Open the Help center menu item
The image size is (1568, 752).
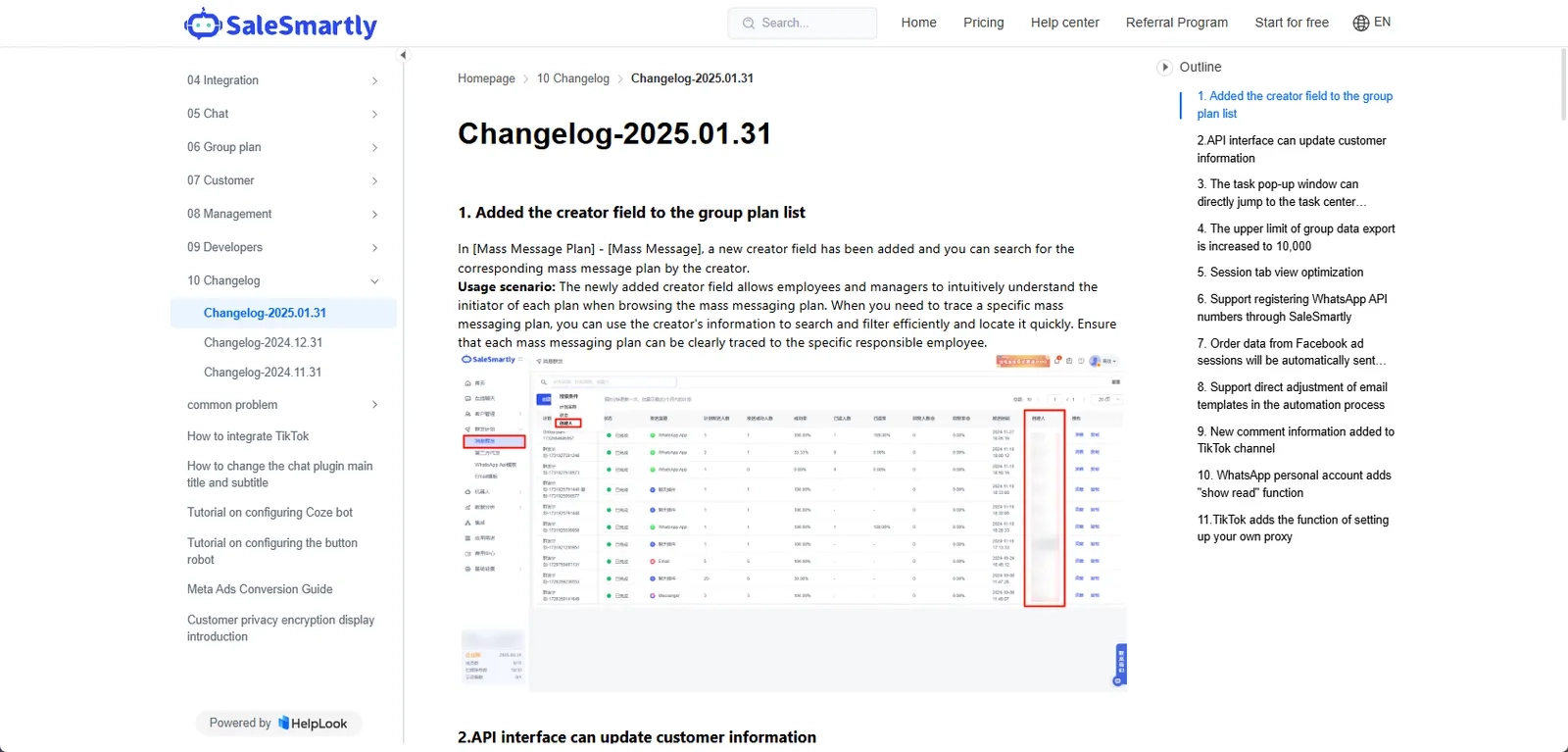click(x=1064, y=23)
